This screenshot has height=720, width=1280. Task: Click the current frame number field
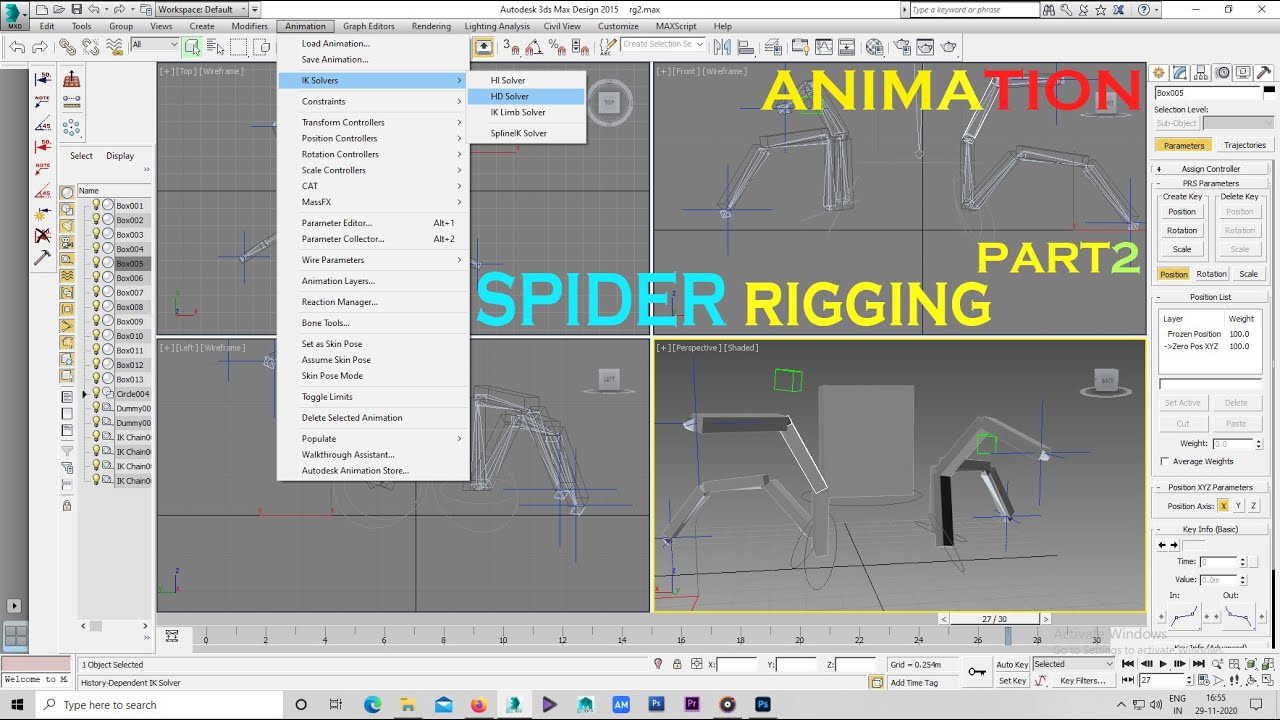pos(1161,680)
